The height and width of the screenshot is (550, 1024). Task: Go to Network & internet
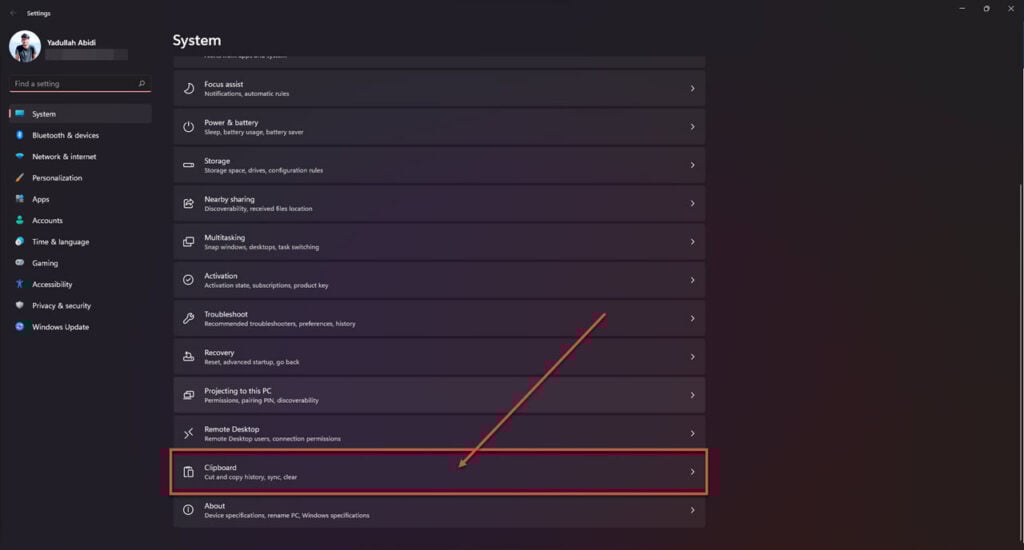[80, 157]
